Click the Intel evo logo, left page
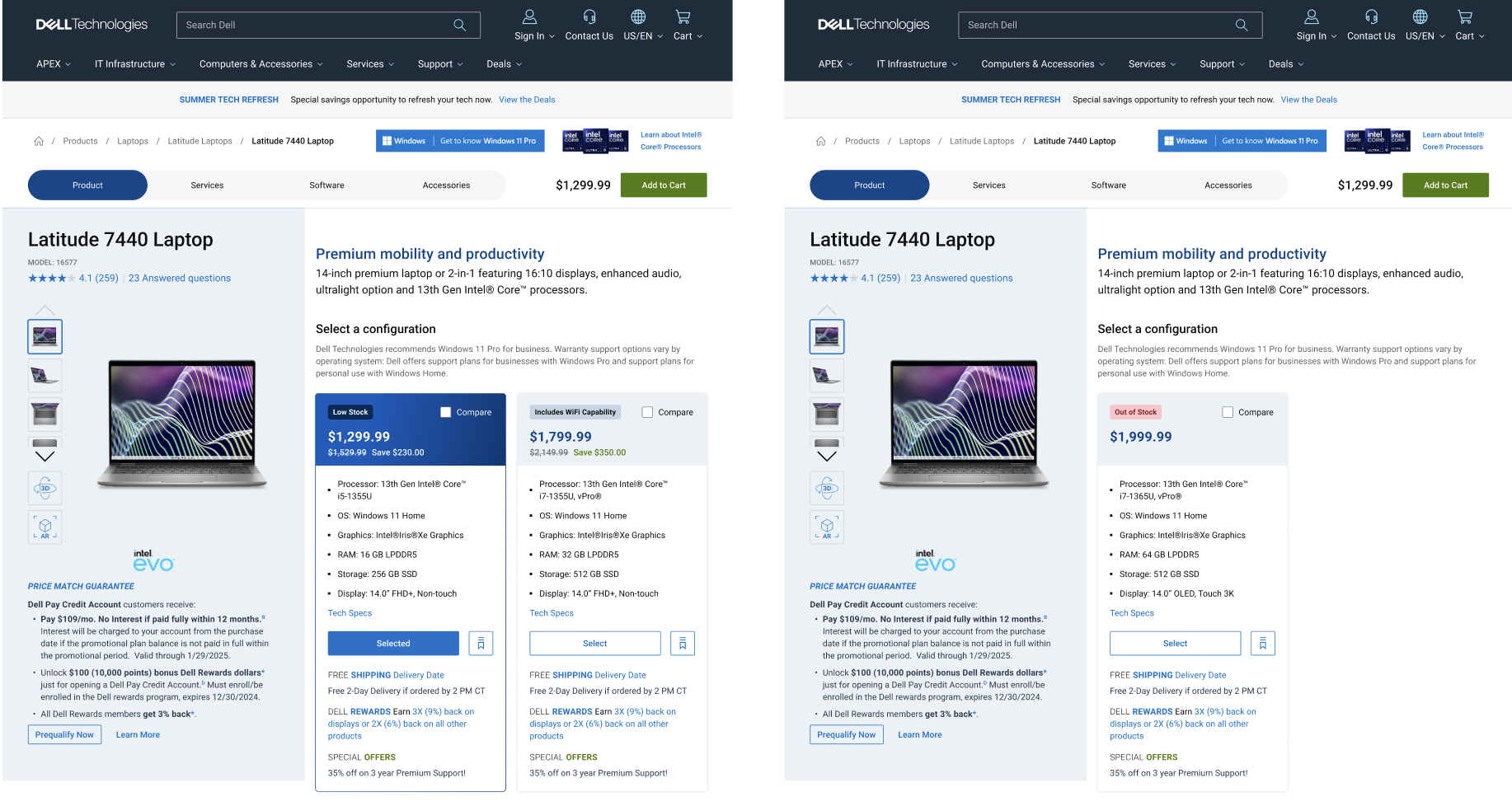Viewport: 1512px width, 806px height. (153, 560)
